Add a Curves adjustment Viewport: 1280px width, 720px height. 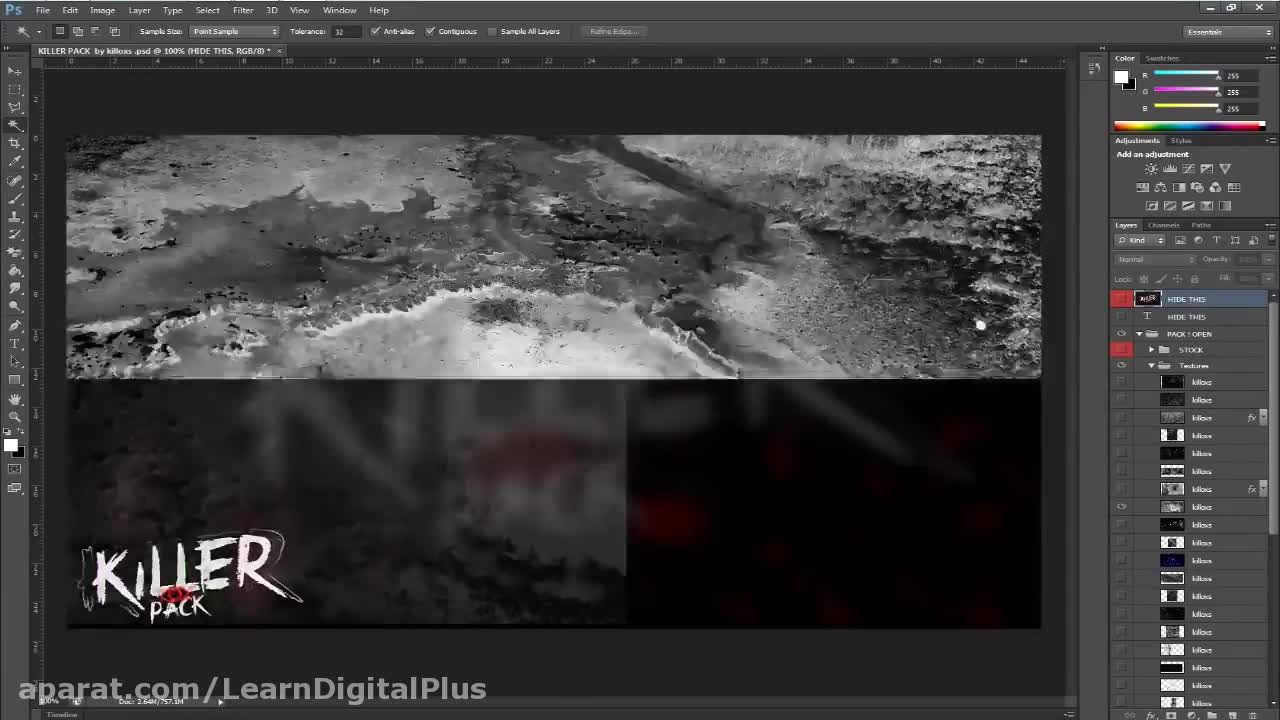1187,169
